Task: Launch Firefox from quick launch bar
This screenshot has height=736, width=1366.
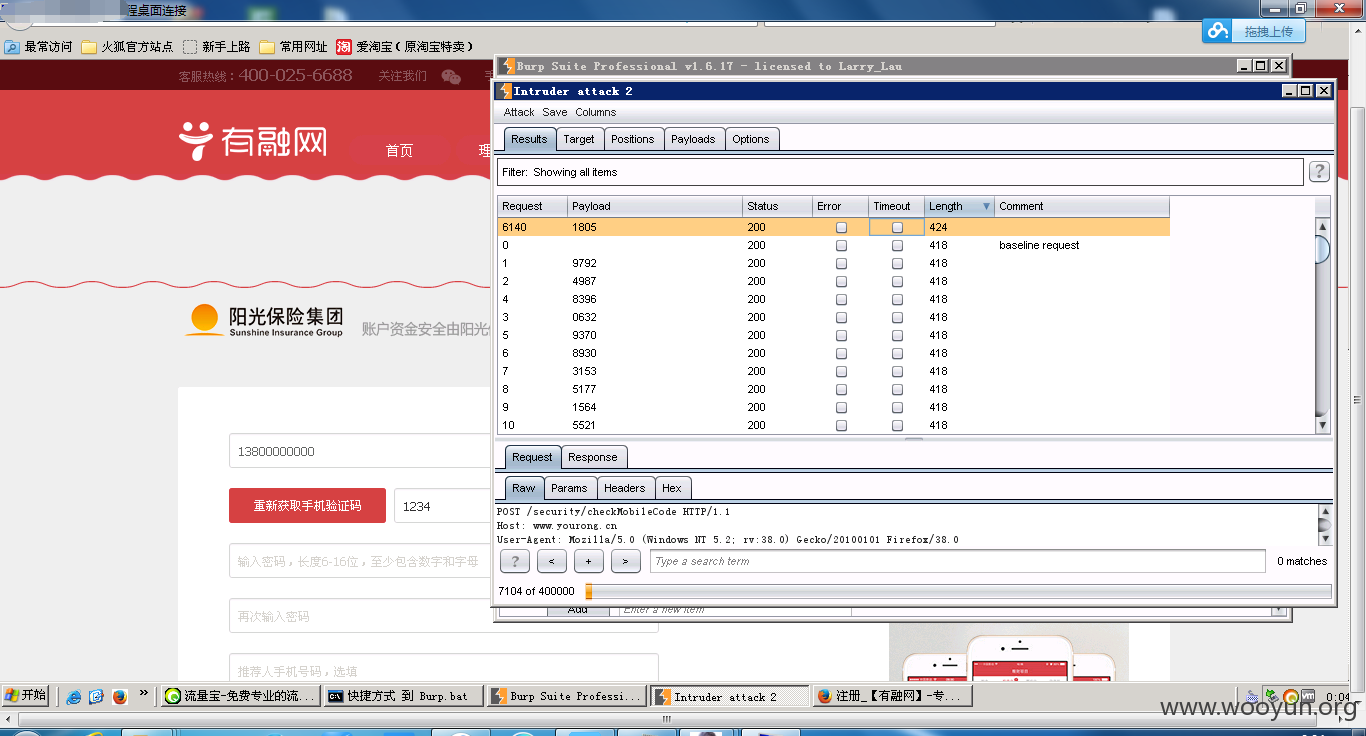Action: pyautogui.click(x=120, y=696)
